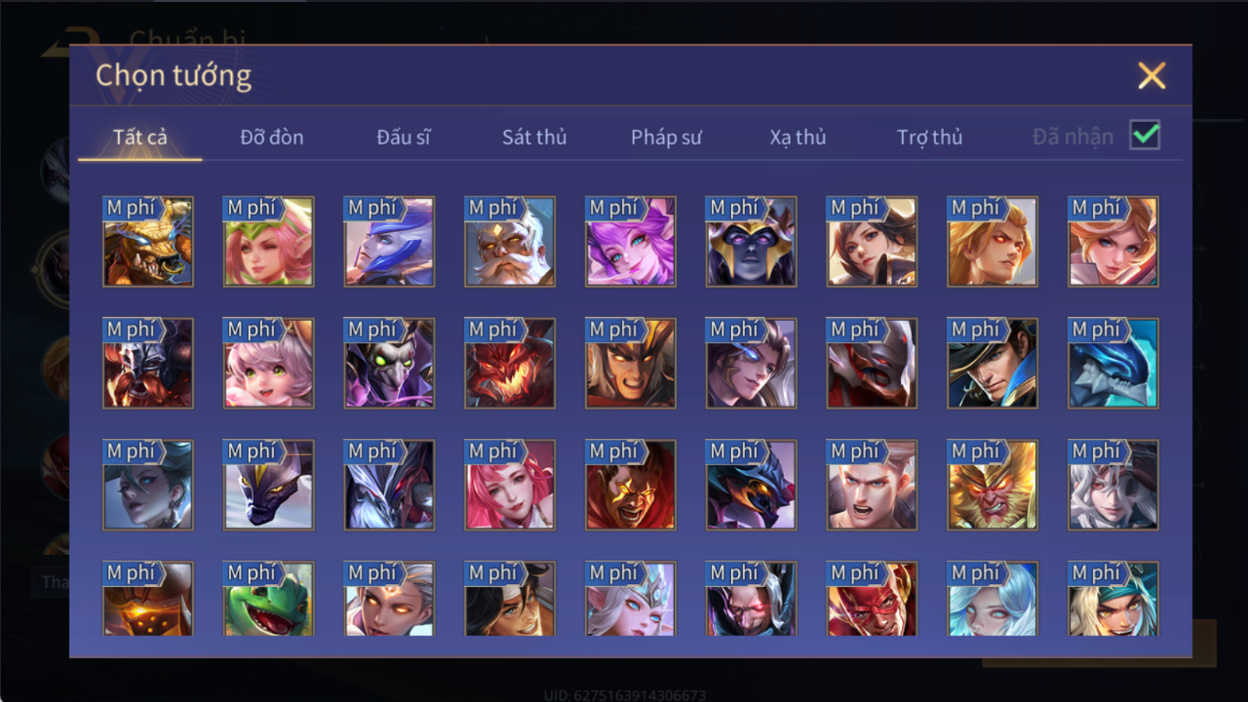
Task: Filter heroes by Xạ thủ tab
Action: (798, 137)
